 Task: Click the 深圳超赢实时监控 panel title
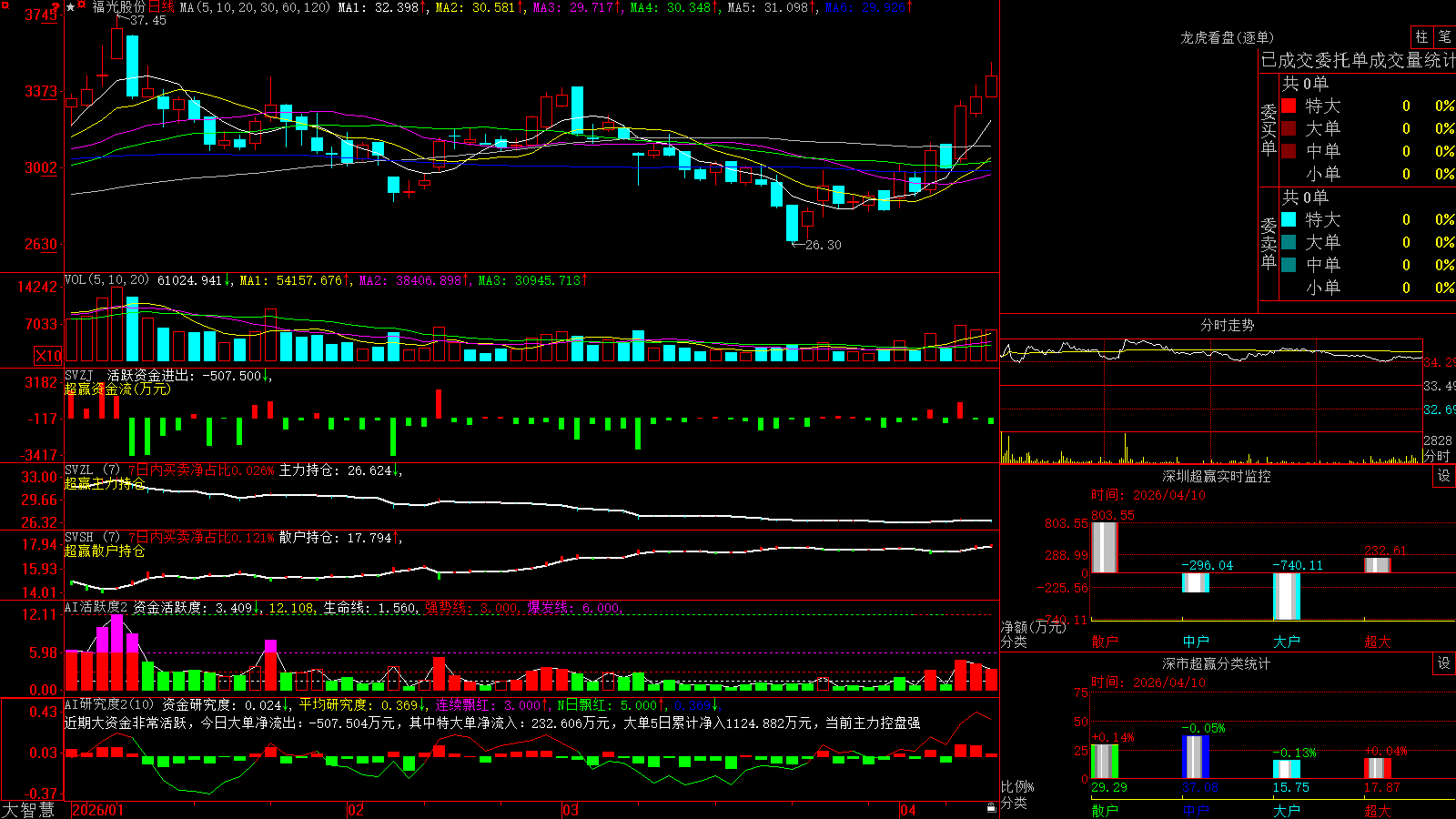click(x=1217, y=476)
